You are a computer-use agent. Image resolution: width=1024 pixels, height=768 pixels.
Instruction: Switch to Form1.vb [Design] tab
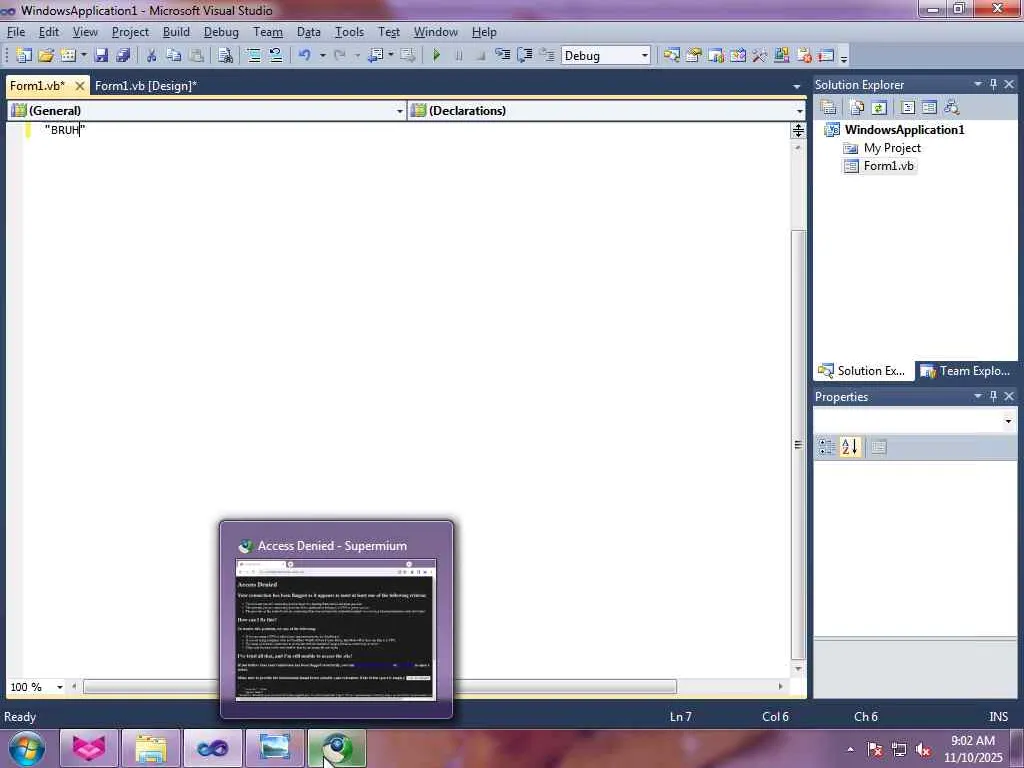(146, 86)
